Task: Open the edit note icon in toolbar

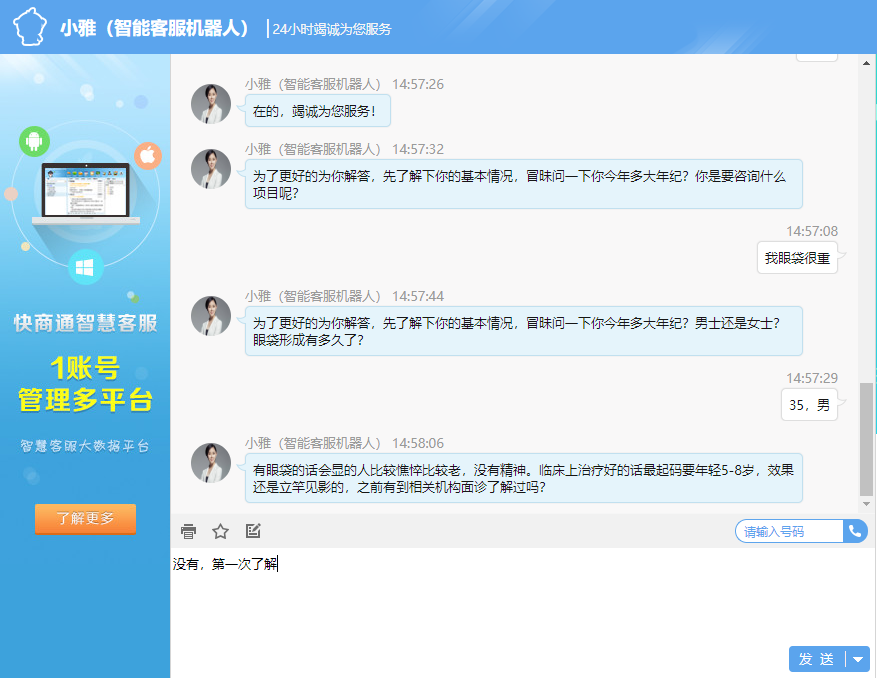Action: click(253, 531)
